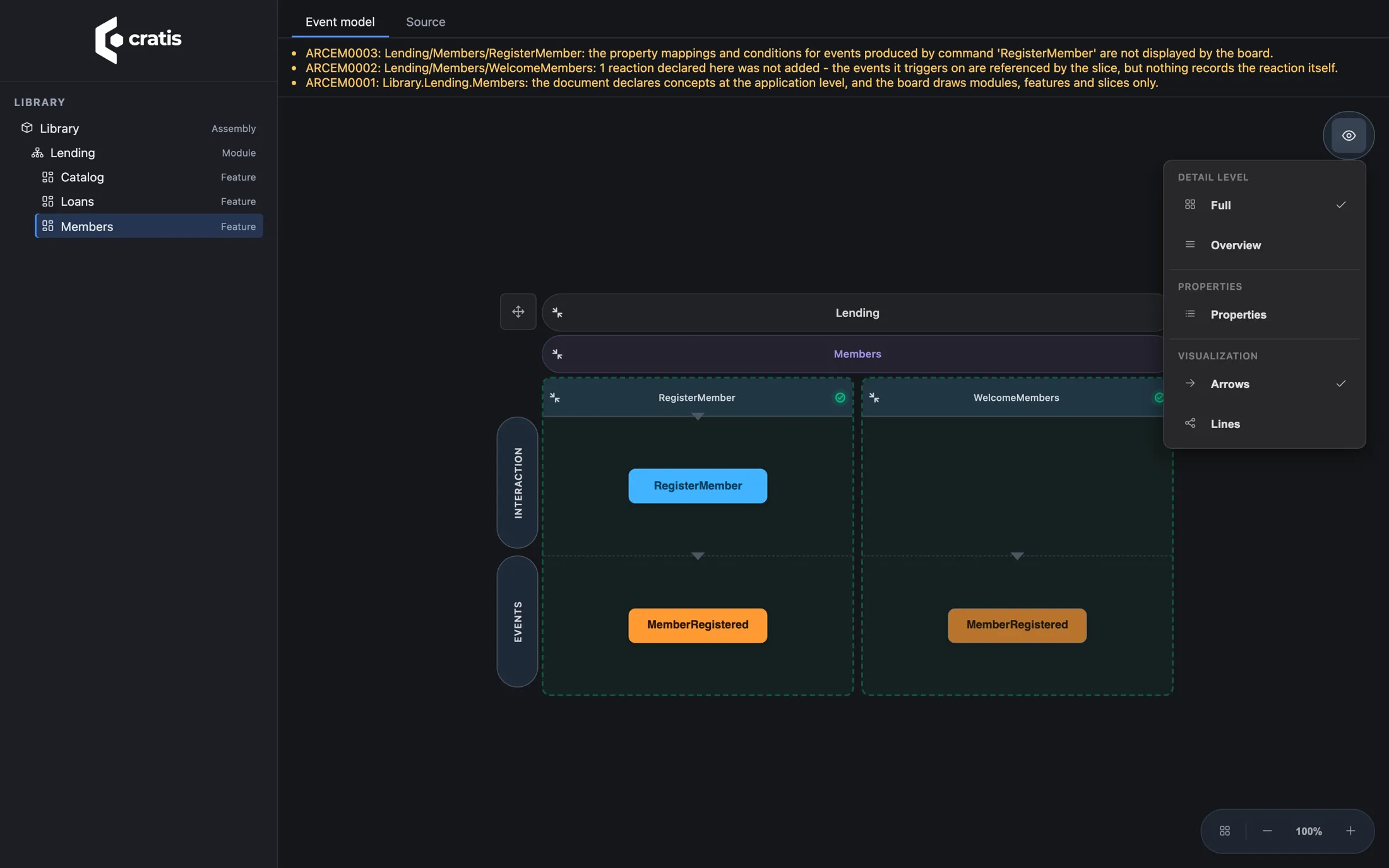Image resolution: width=1389 pixels, height=868 pixels.
Task: Click the RegisterMember slice title
Action: click(697, 398)
